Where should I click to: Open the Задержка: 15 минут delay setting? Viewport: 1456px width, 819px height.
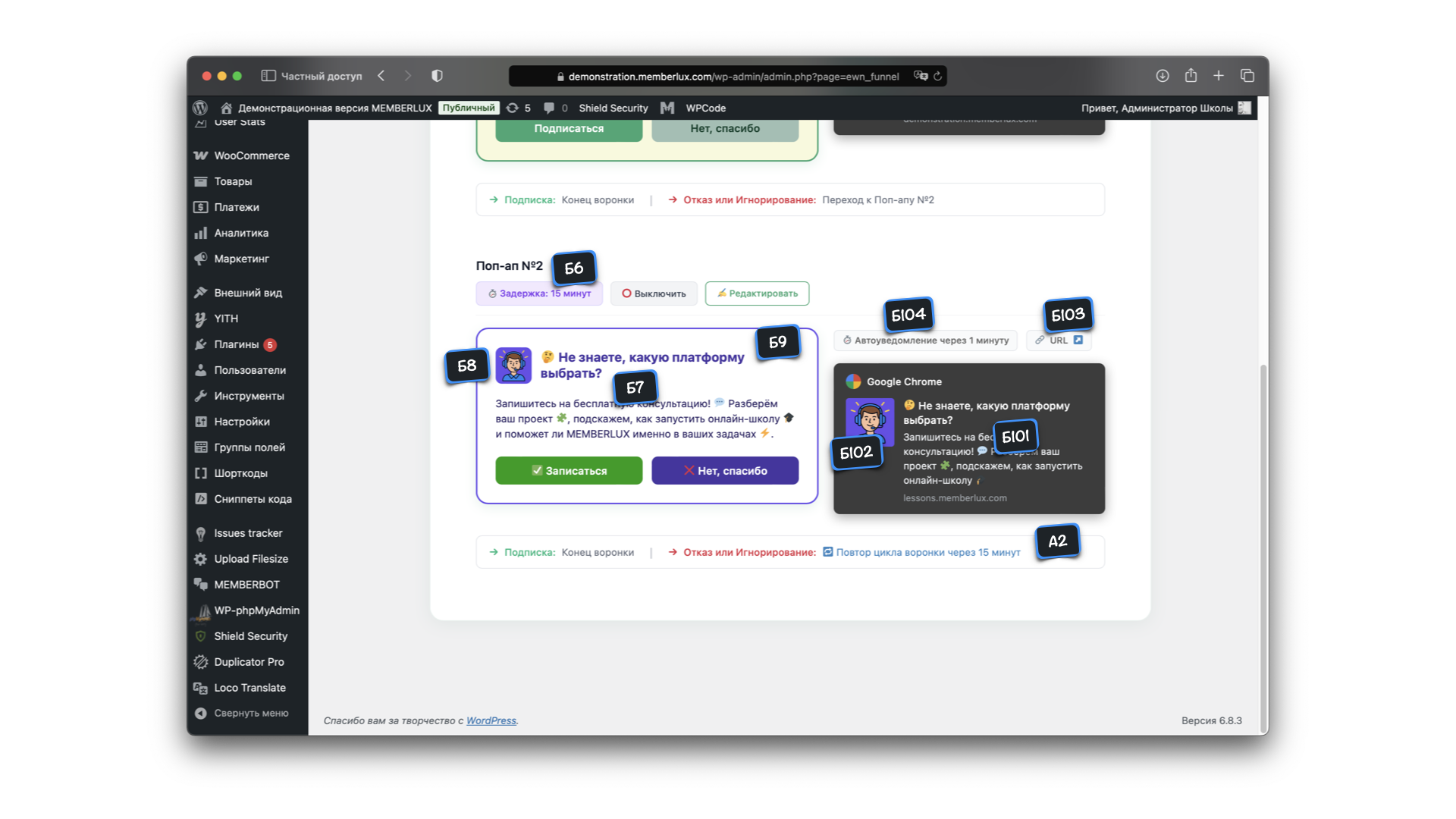pos(539,293)
